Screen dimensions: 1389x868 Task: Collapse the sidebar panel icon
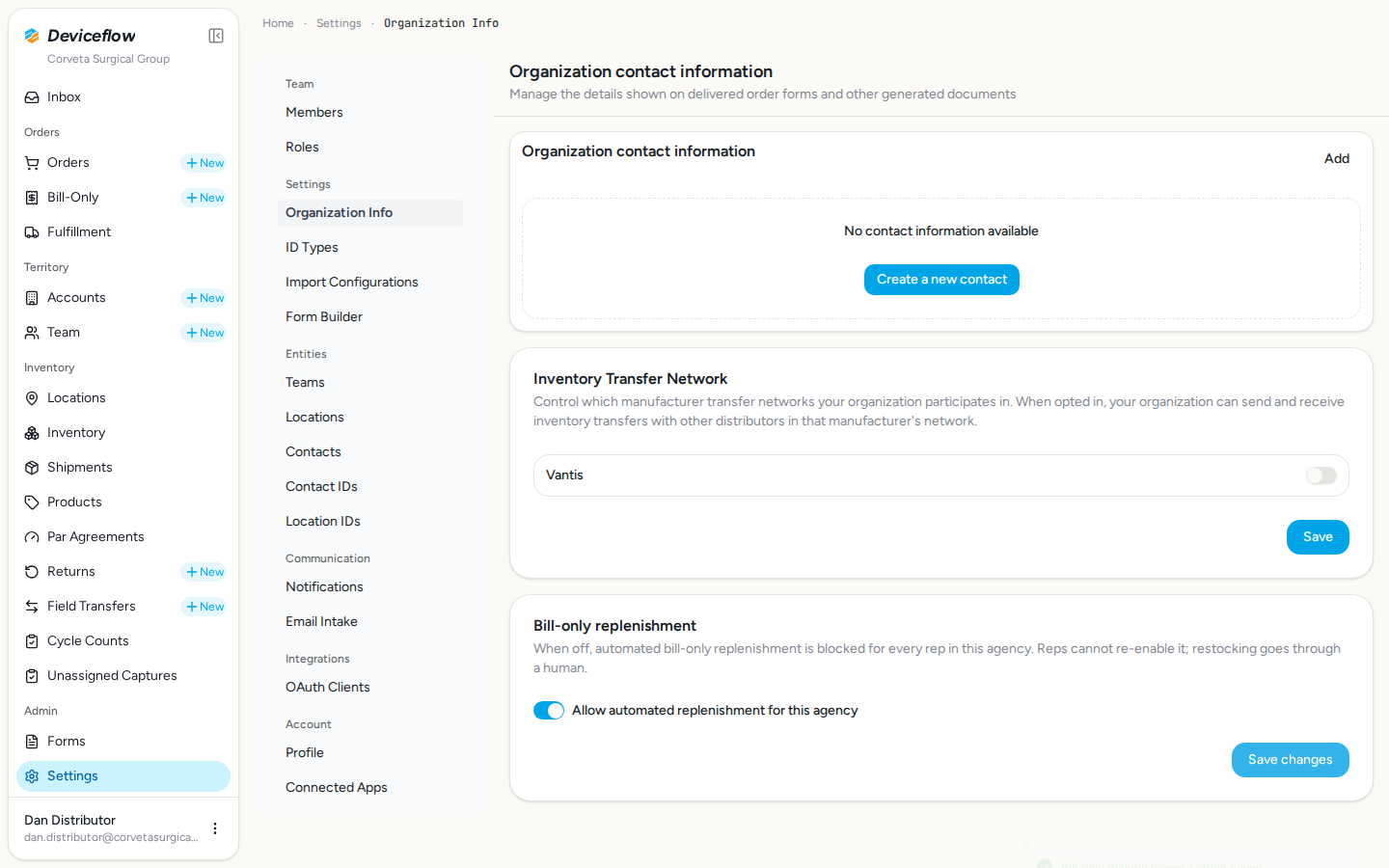click(216, 36)
